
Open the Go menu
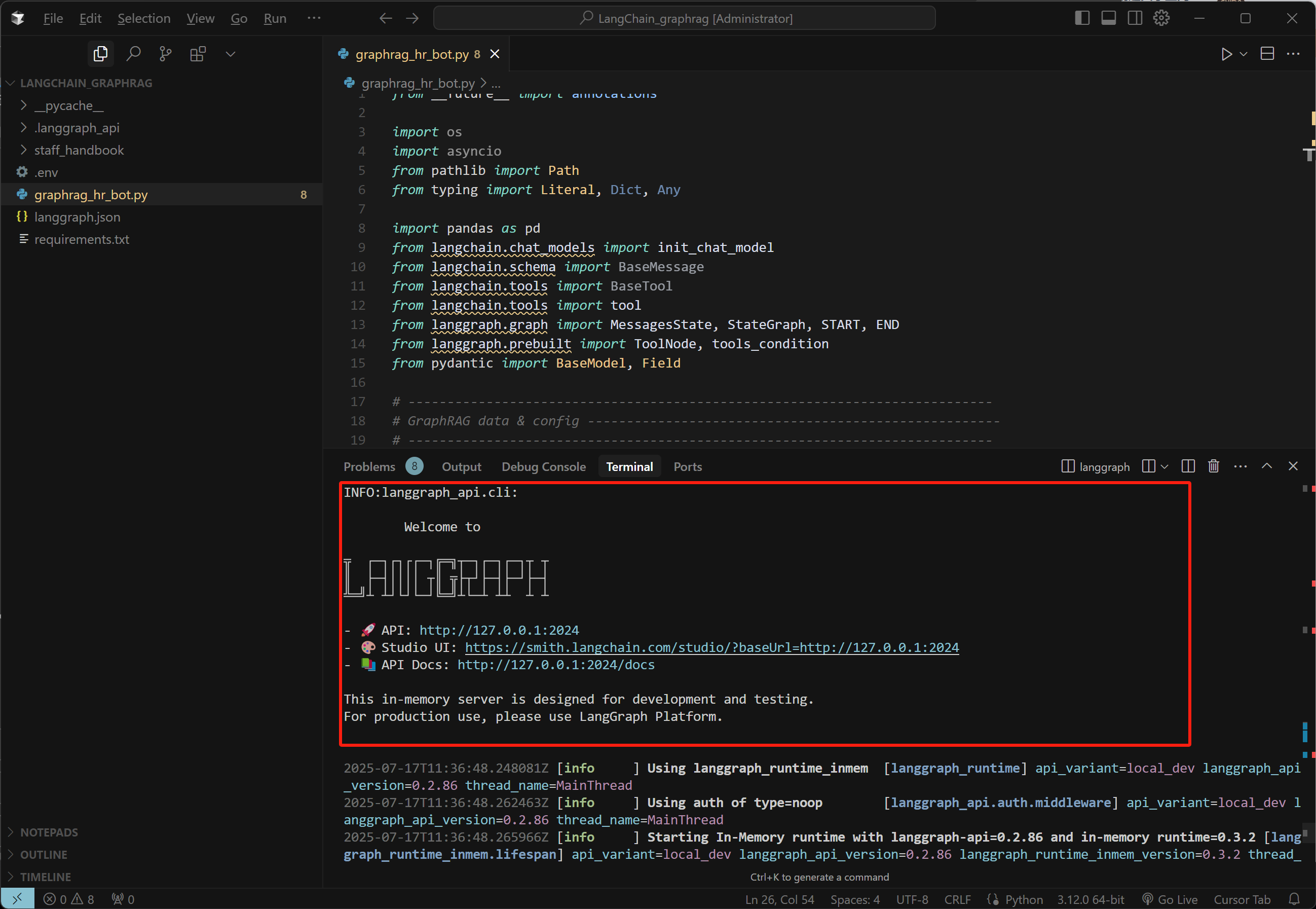click(239, 18)
